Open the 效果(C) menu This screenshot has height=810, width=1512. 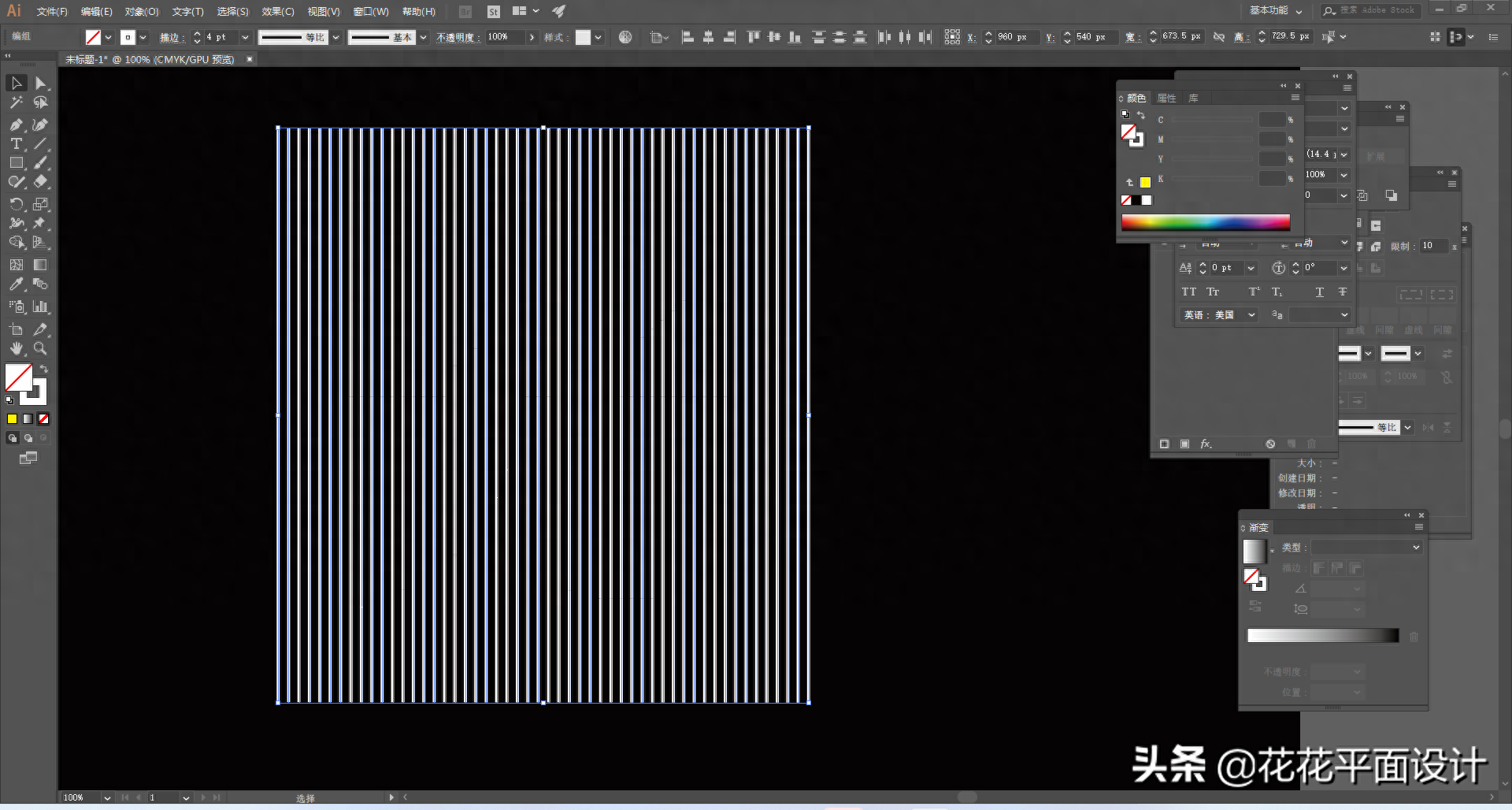[x=277, y=12]
